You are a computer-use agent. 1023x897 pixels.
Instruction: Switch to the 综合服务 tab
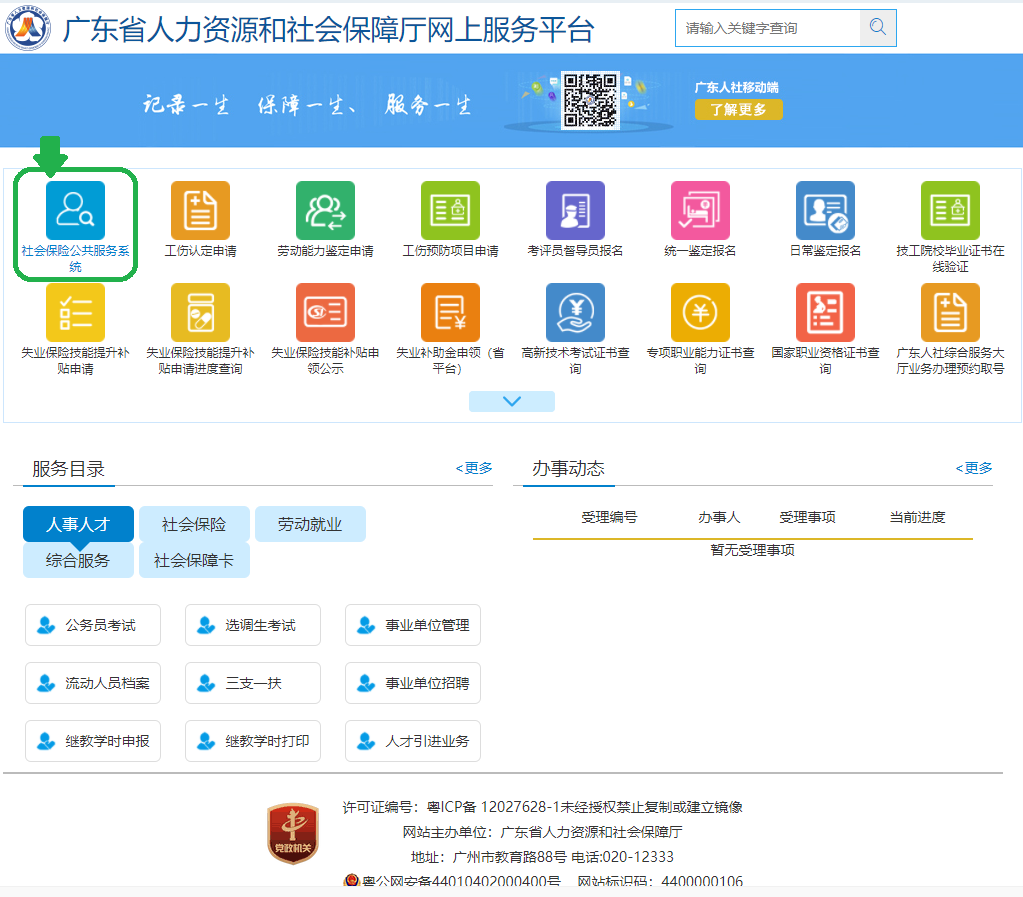(77, 559)
